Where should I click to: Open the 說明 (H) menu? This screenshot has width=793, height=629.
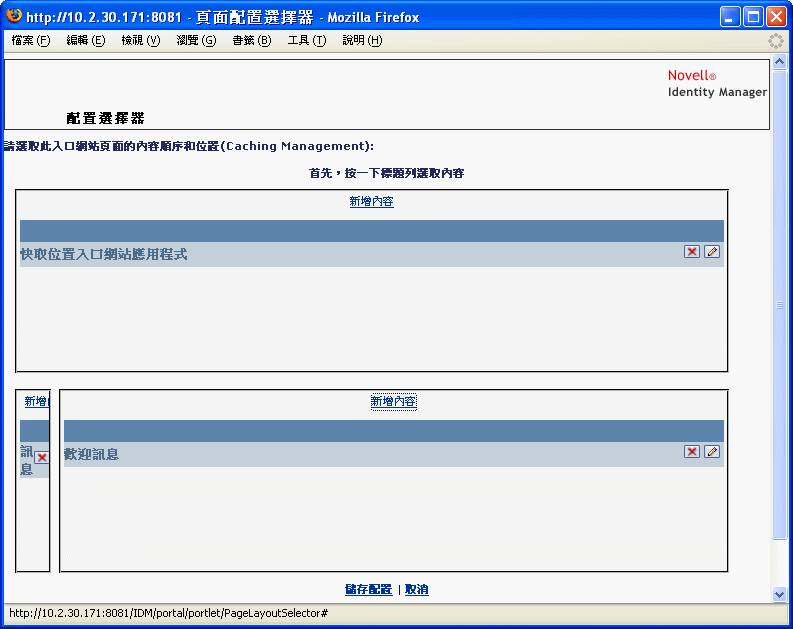(362, 40)
